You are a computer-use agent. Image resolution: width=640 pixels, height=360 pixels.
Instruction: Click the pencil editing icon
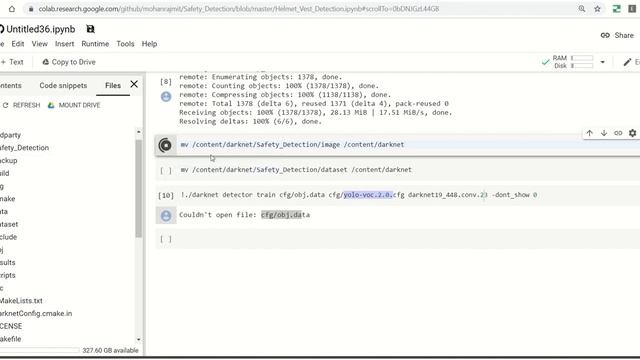(627, 62)
